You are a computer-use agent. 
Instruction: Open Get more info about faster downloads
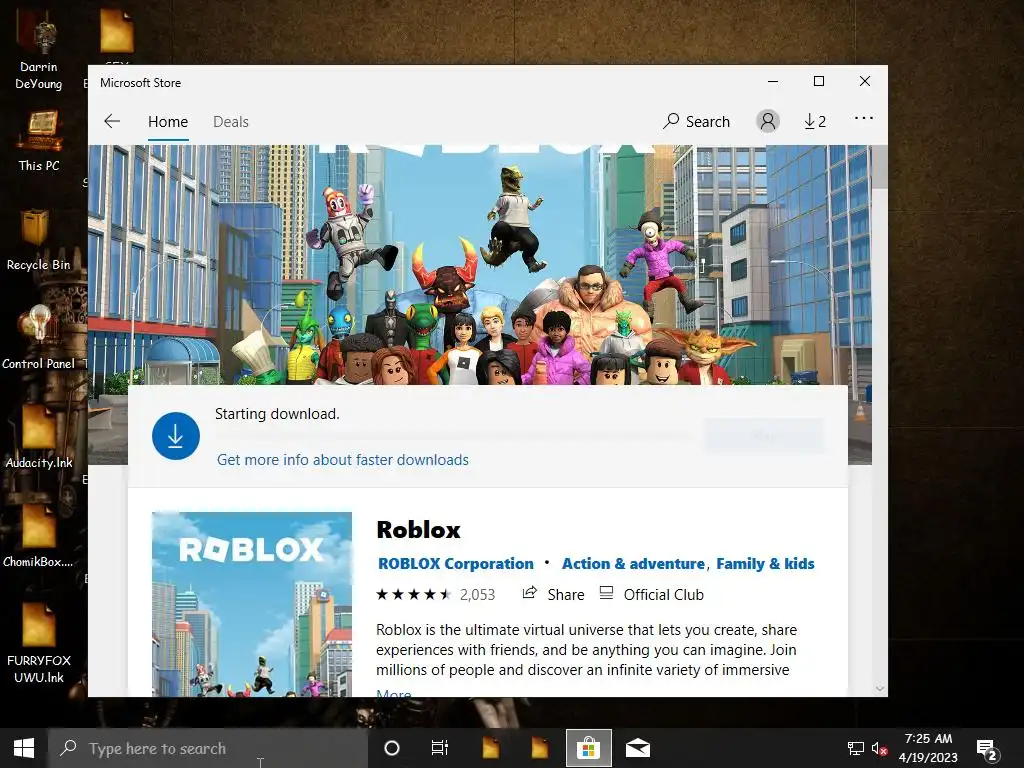(x=343, y=460)
